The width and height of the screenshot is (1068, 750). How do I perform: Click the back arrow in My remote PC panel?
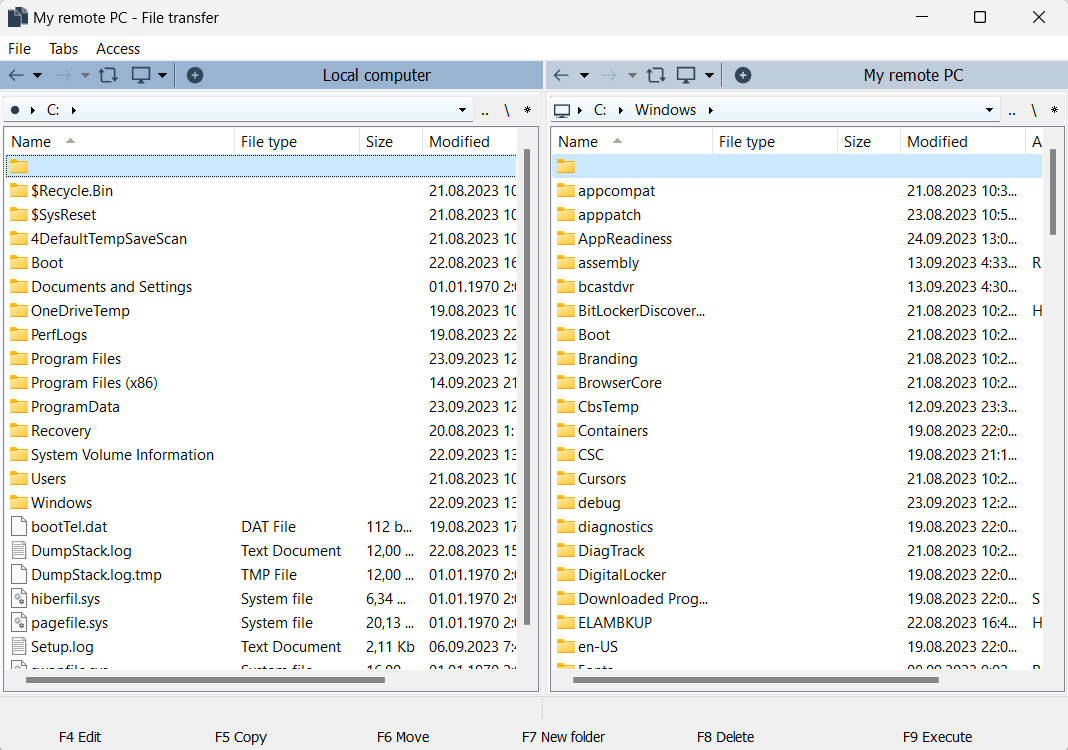pos(561,75)
